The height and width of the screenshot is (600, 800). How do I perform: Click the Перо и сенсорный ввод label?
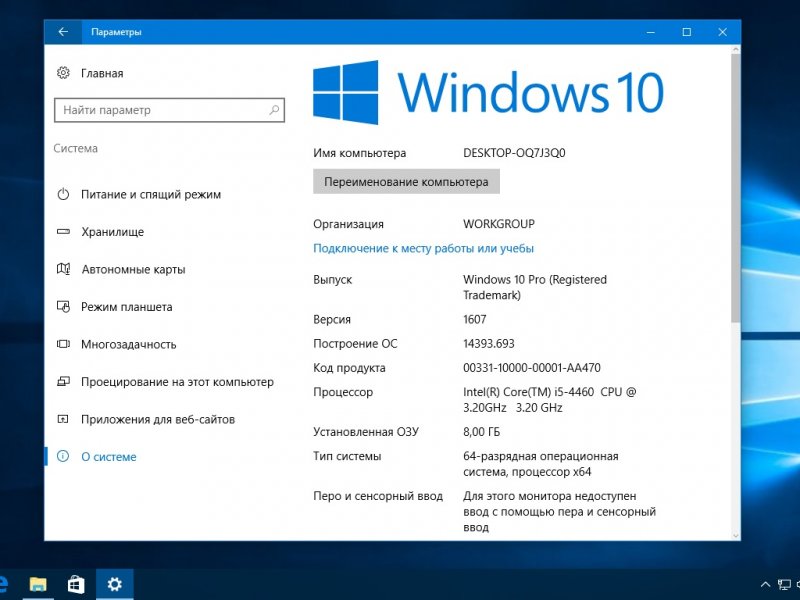(x=378, y=496)
